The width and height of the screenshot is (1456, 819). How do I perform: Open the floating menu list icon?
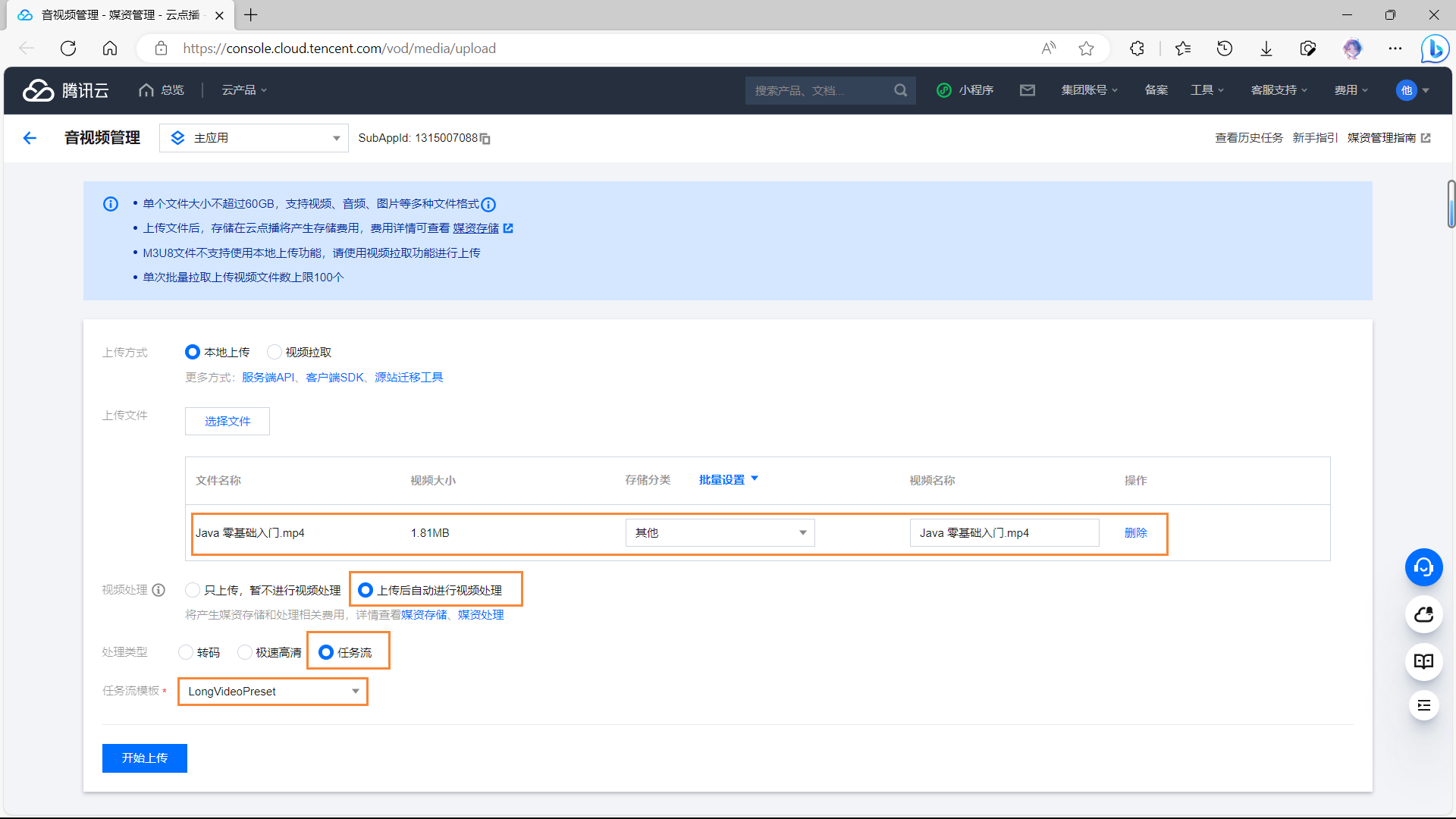pyautogui.click(x=1423, y=706)
